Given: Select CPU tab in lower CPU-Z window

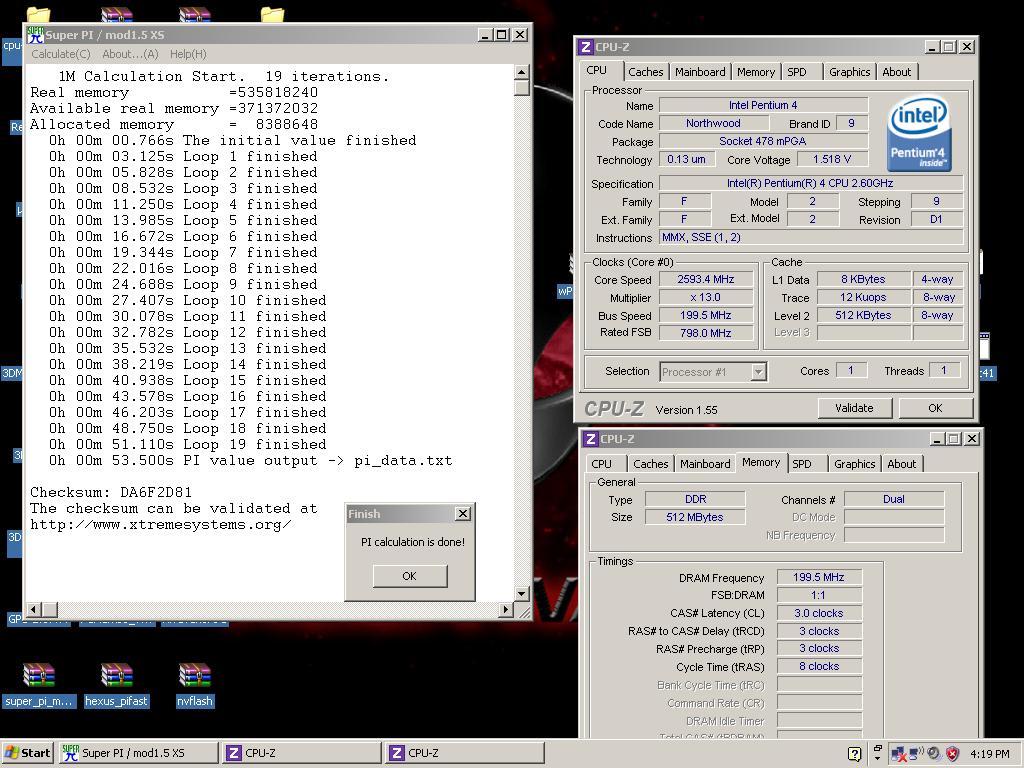Looking at the screenshot, I should (x=601, y=464).
